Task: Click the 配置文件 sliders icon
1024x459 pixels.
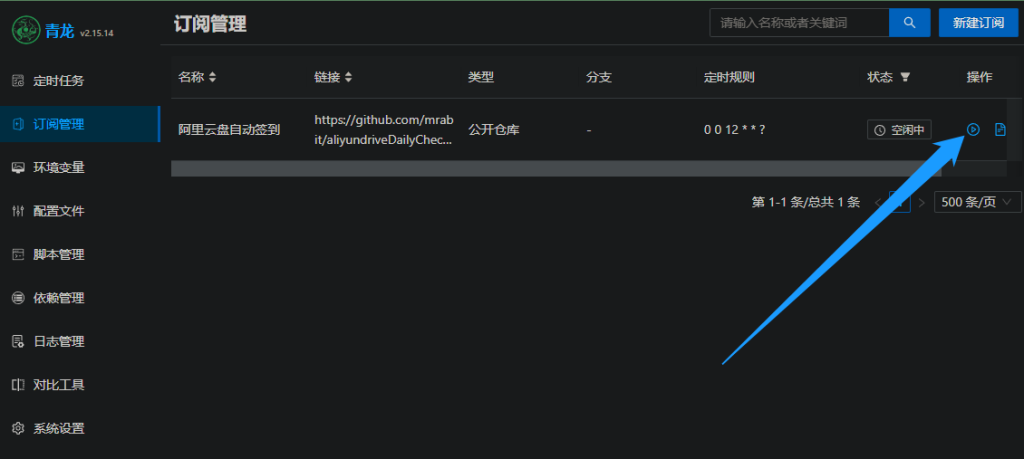Action: 18,211
